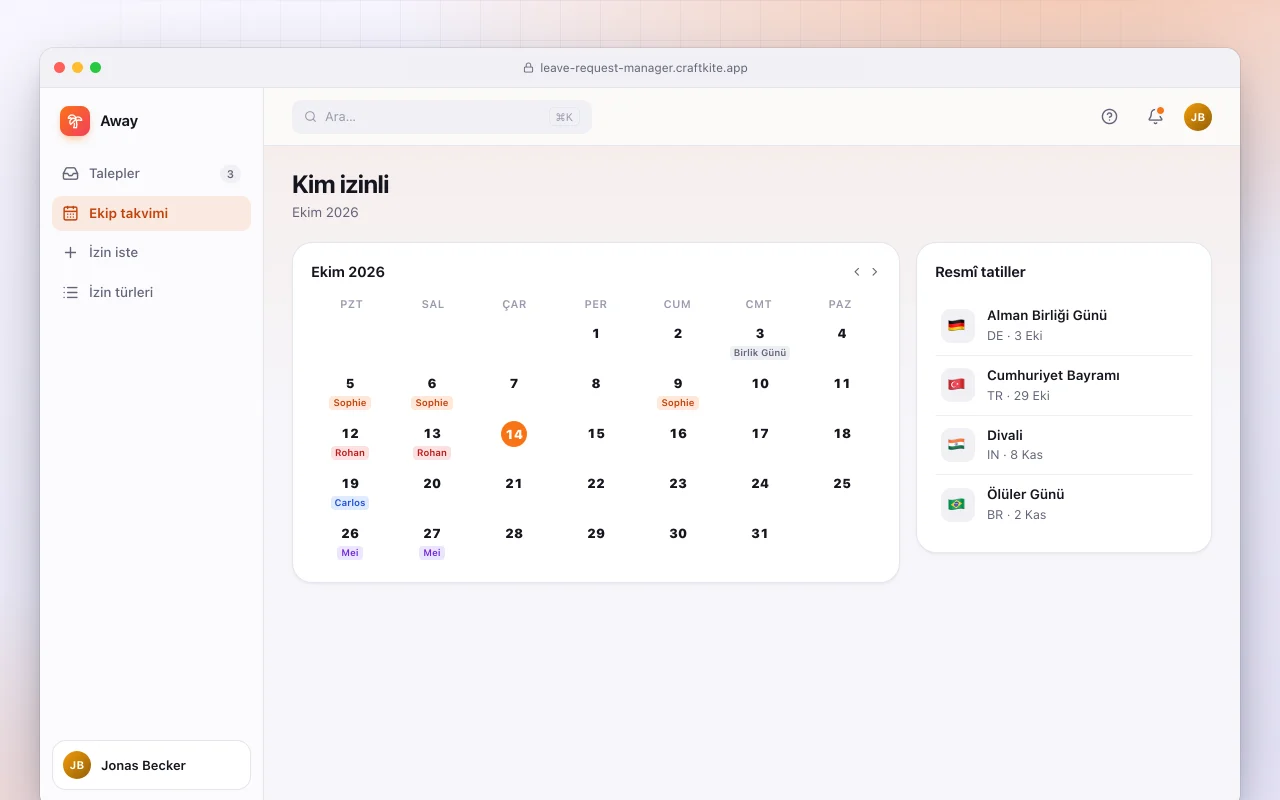
Task: Open the notifications bell
Action: (1155, 117)
